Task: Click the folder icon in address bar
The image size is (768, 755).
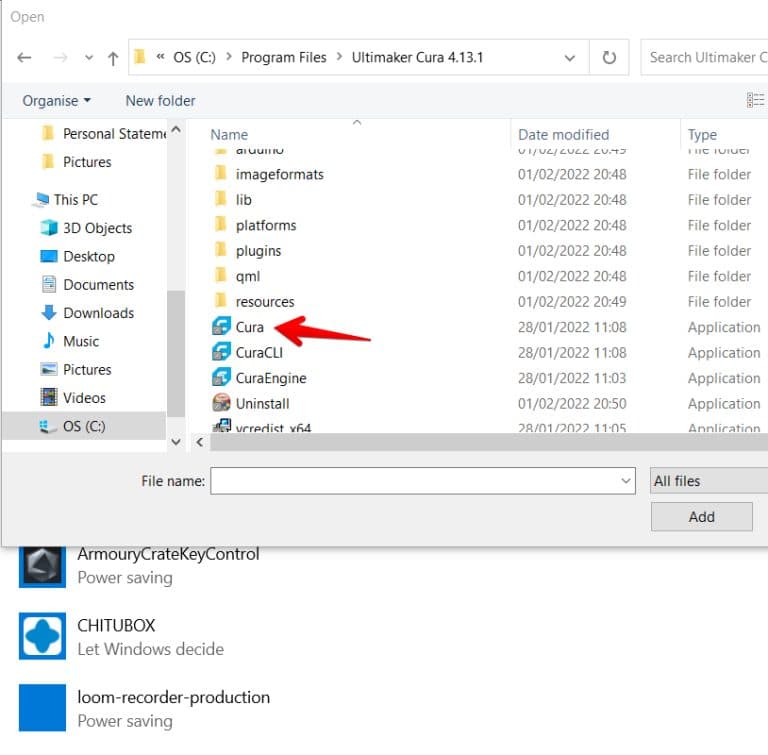Action: (x=140, y=57)
